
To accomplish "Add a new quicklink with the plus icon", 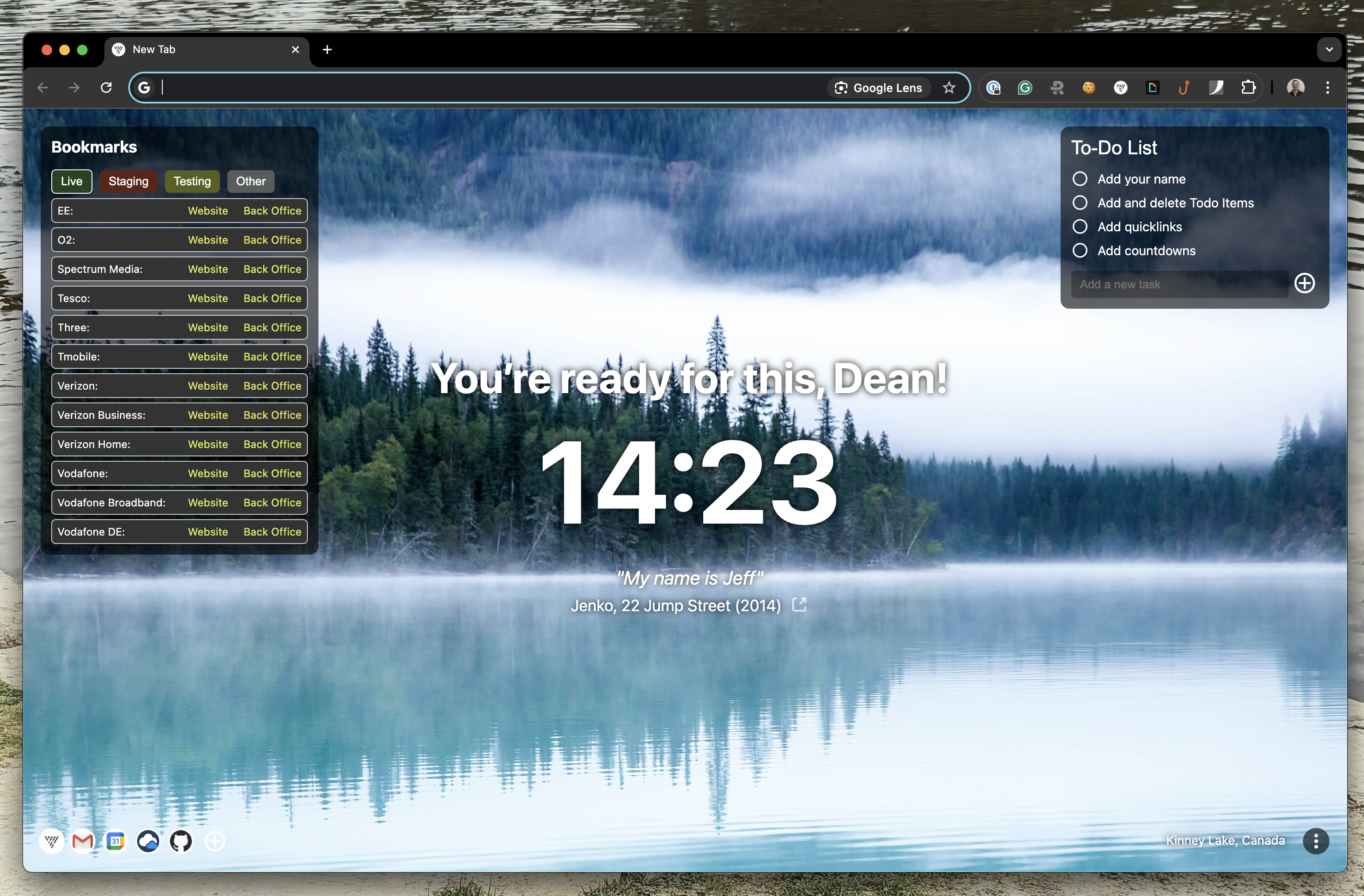I will click(x=215, y=841).
